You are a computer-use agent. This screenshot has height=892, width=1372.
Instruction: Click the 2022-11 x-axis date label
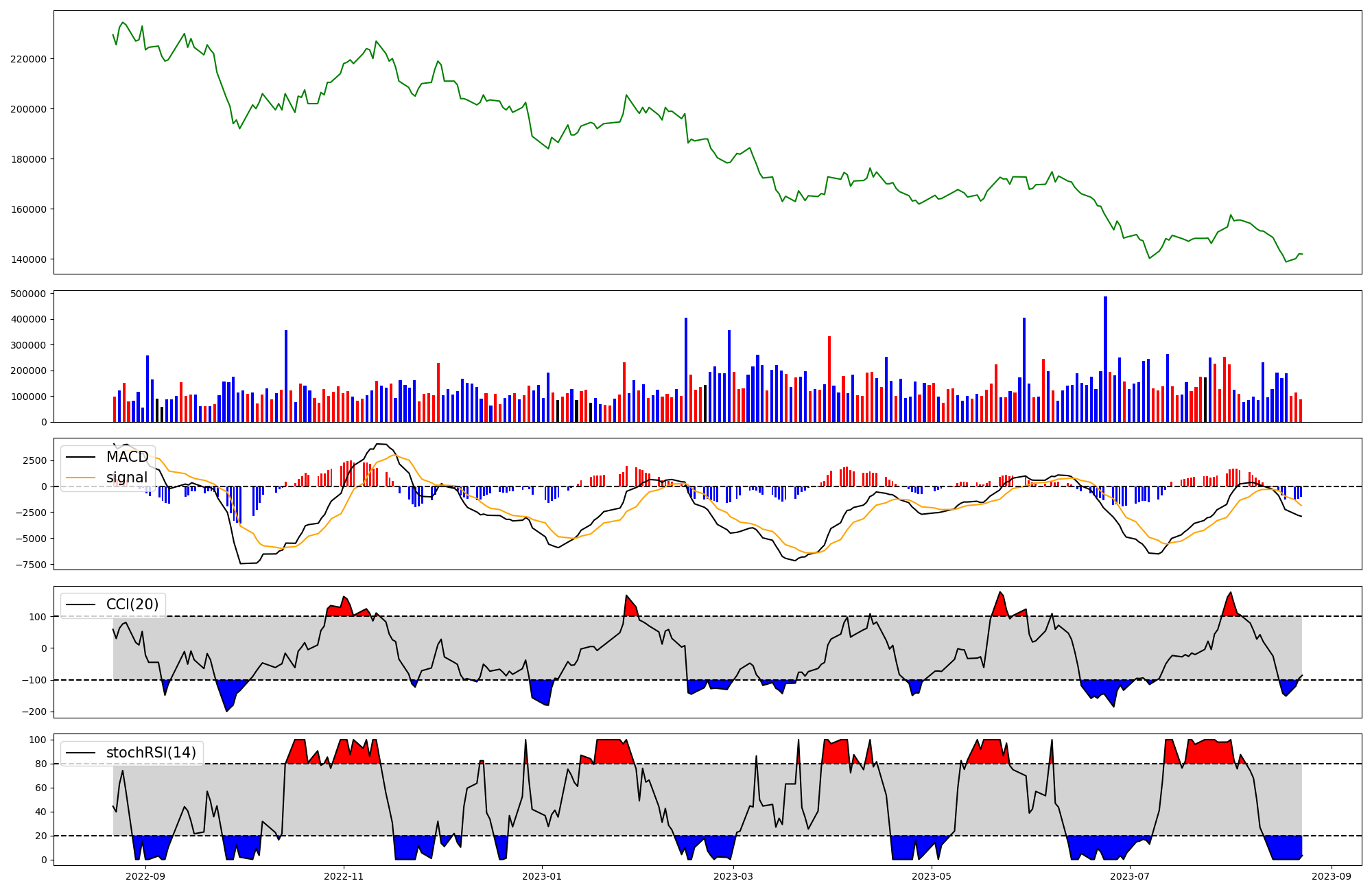coord(344,876)
